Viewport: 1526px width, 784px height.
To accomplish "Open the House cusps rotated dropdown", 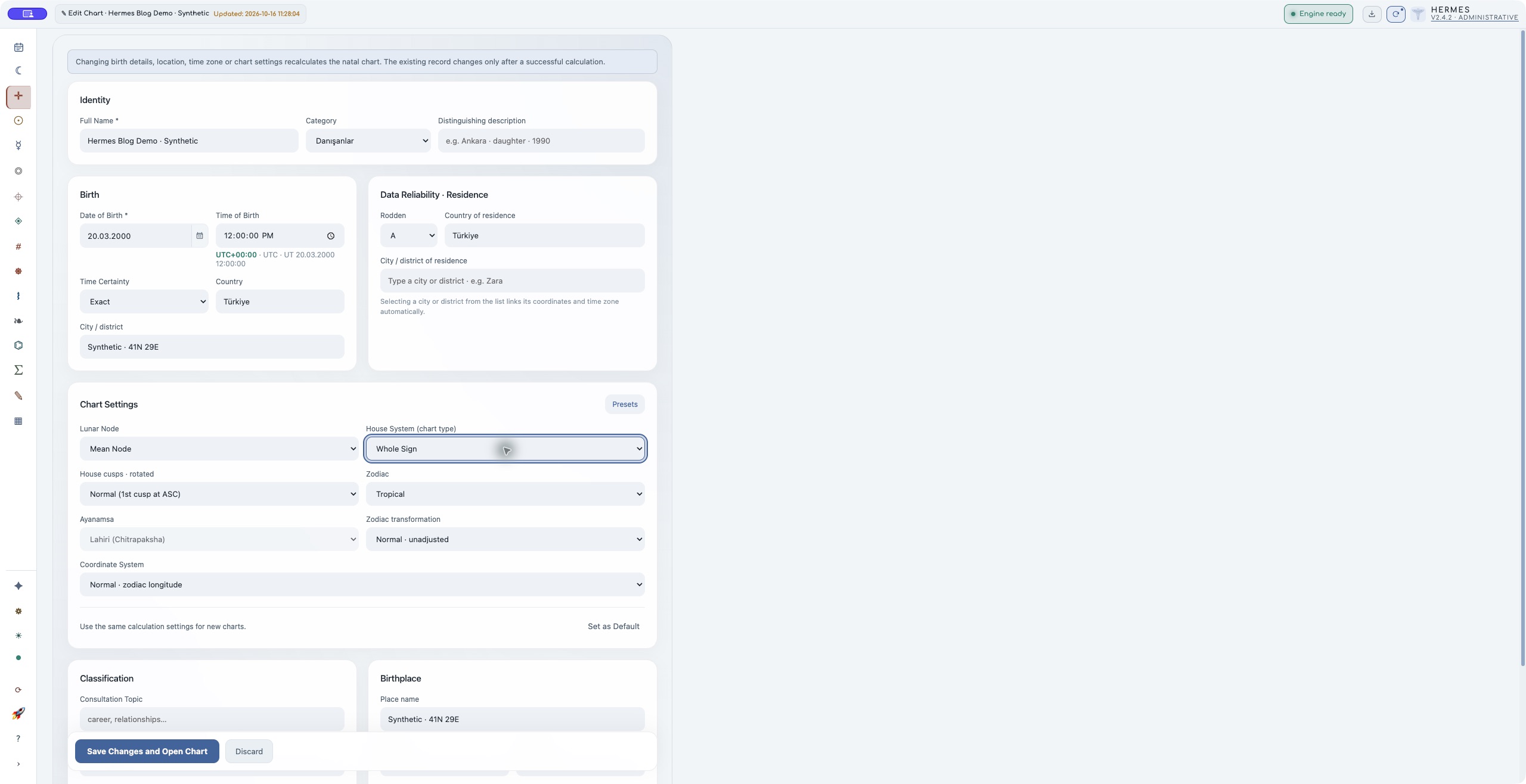I will (219, 494).
